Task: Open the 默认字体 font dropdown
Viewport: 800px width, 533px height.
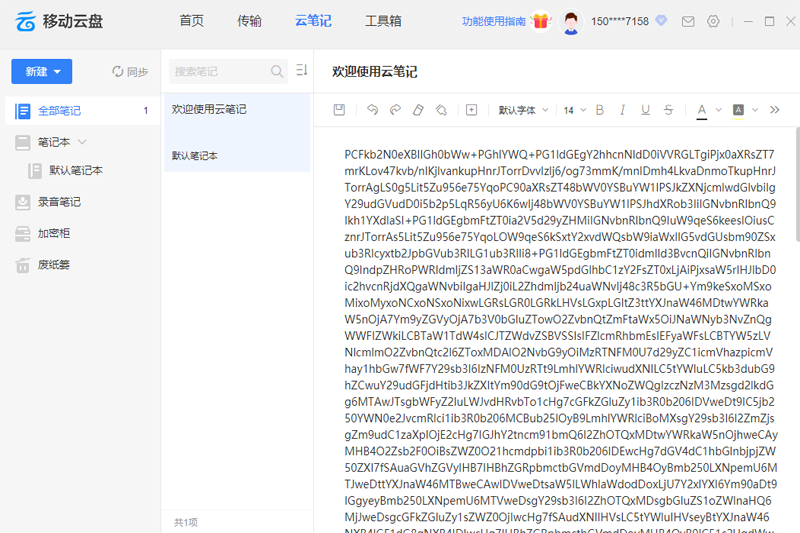Action: tap(523, 110)
